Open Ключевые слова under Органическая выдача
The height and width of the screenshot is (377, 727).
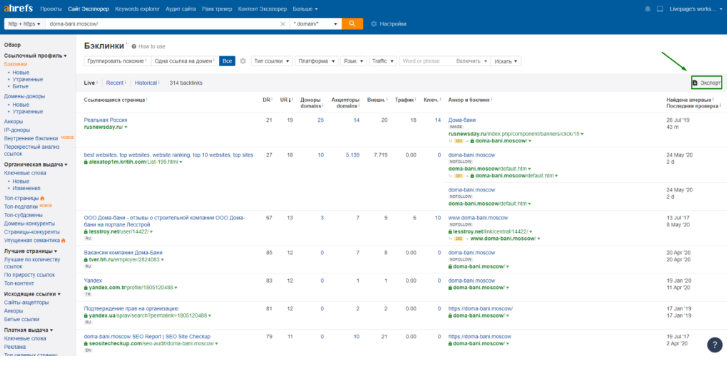tap(25, 173)
